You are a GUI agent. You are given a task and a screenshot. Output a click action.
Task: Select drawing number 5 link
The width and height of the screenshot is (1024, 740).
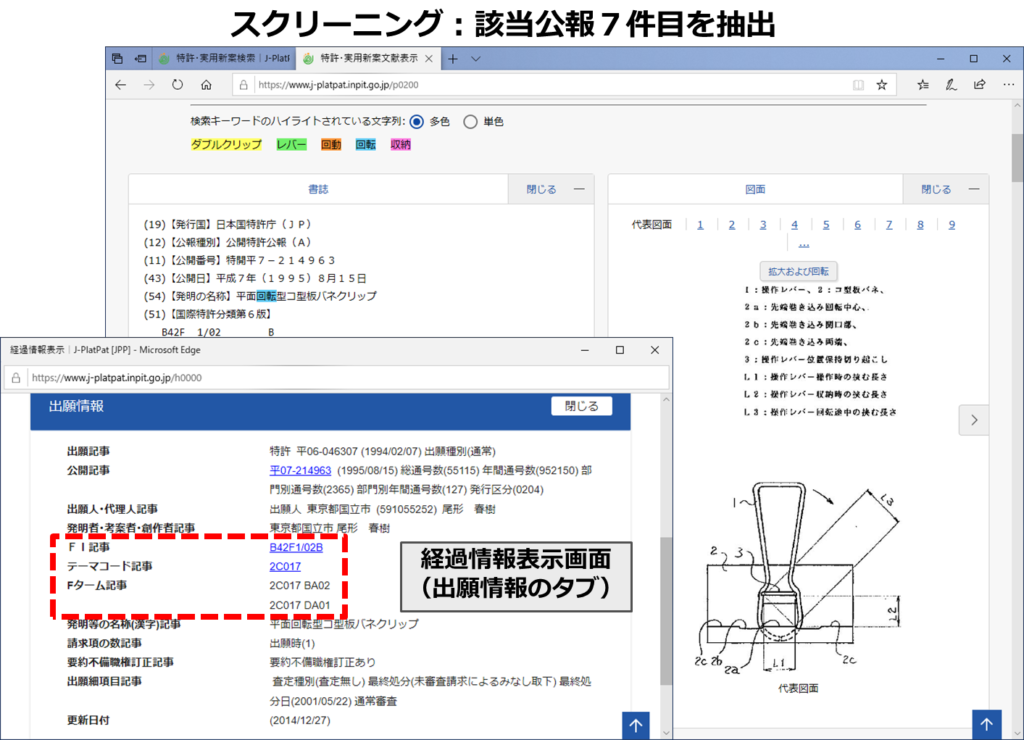[826, 224]
